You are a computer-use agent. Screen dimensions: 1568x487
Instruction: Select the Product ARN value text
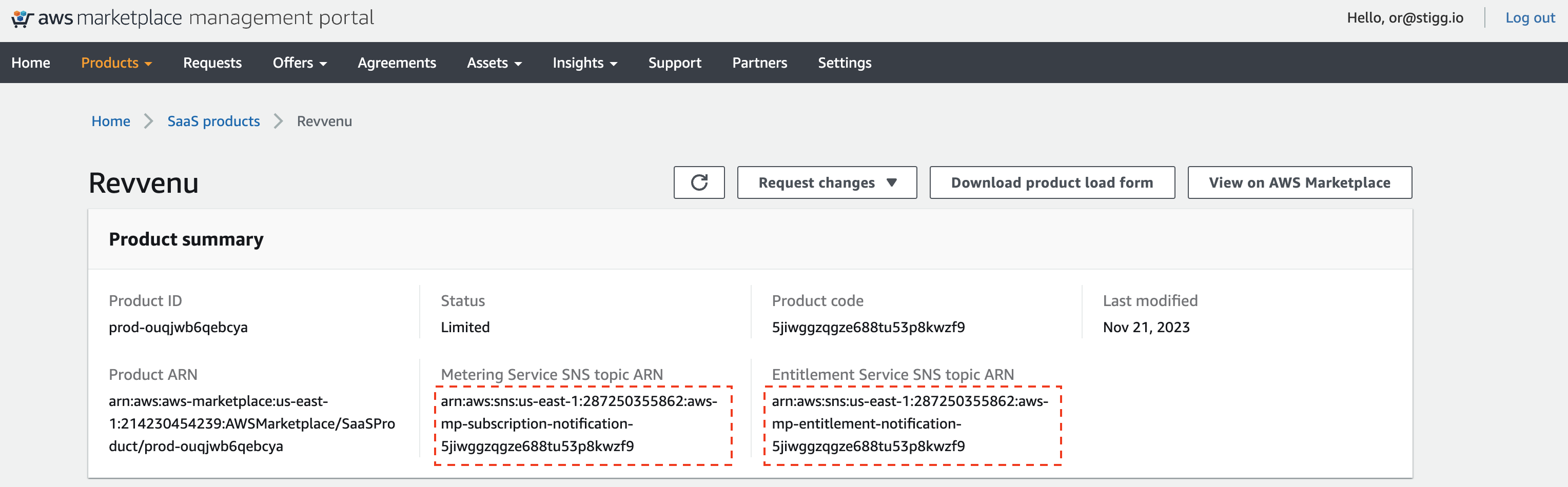click(x=252, y=424)
